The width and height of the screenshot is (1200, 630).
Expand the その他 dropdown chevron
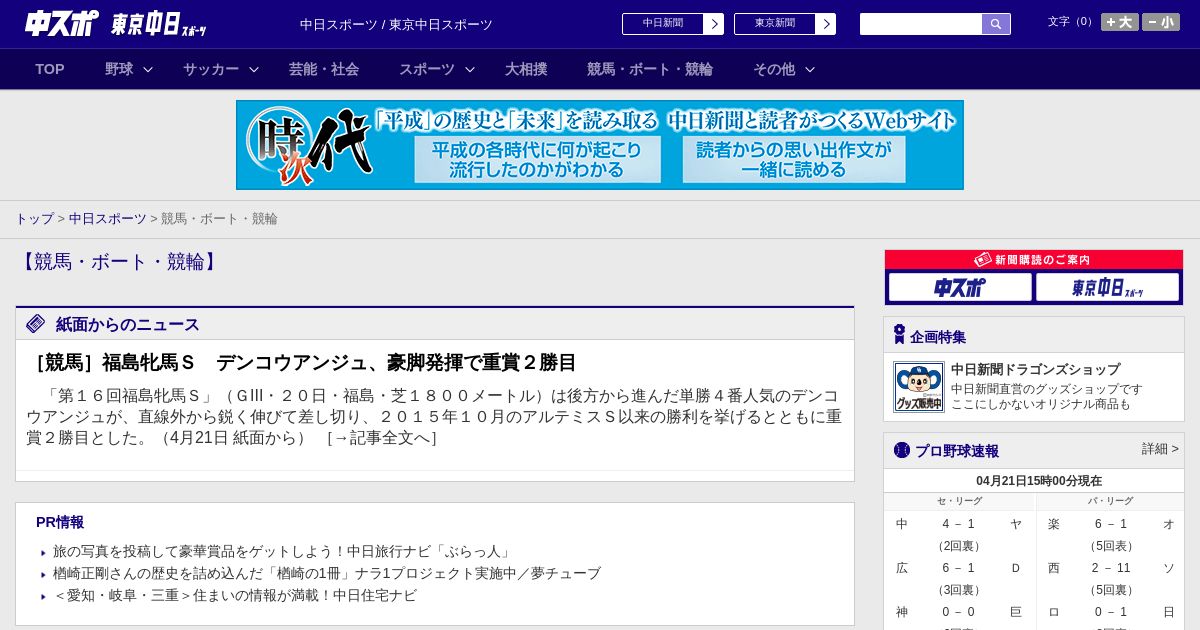[x=810, y=69]
